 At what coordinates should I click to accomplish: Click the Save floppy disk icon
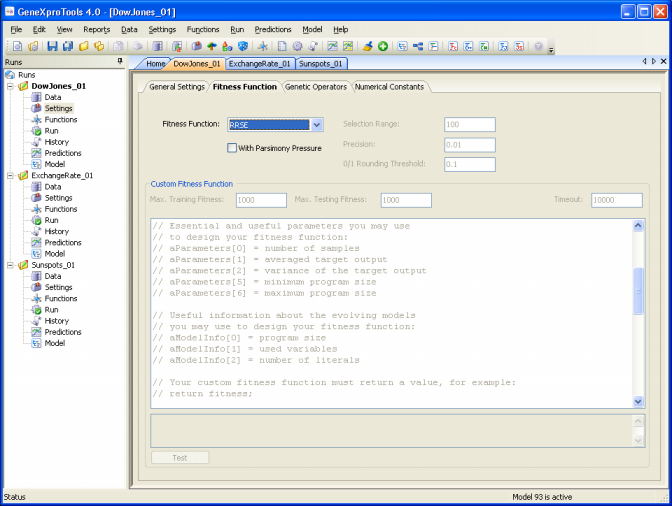click(52, 46)
